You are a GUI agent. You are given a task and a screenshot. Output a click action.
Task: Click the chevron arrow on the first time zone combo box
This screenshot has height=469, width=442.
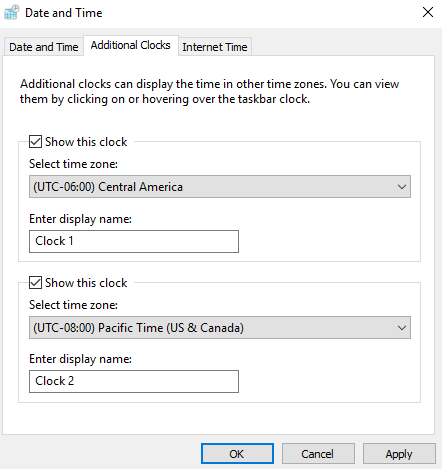tap(402, 187)
